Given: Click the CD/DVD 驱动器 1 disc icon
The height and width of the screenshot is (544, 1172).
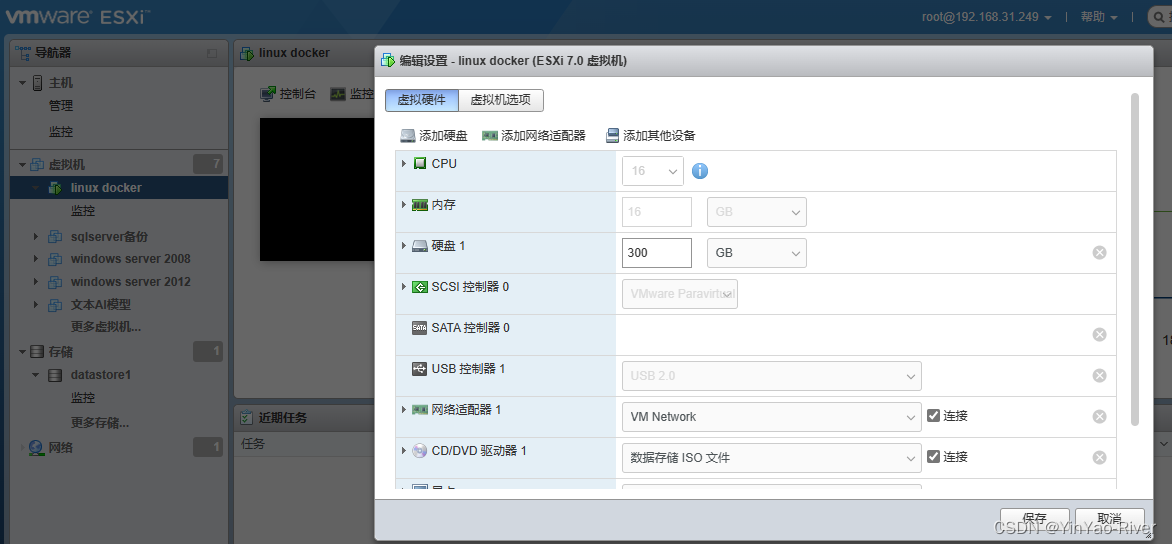Looking at the screenshot, I should click(x=419, y=451).
